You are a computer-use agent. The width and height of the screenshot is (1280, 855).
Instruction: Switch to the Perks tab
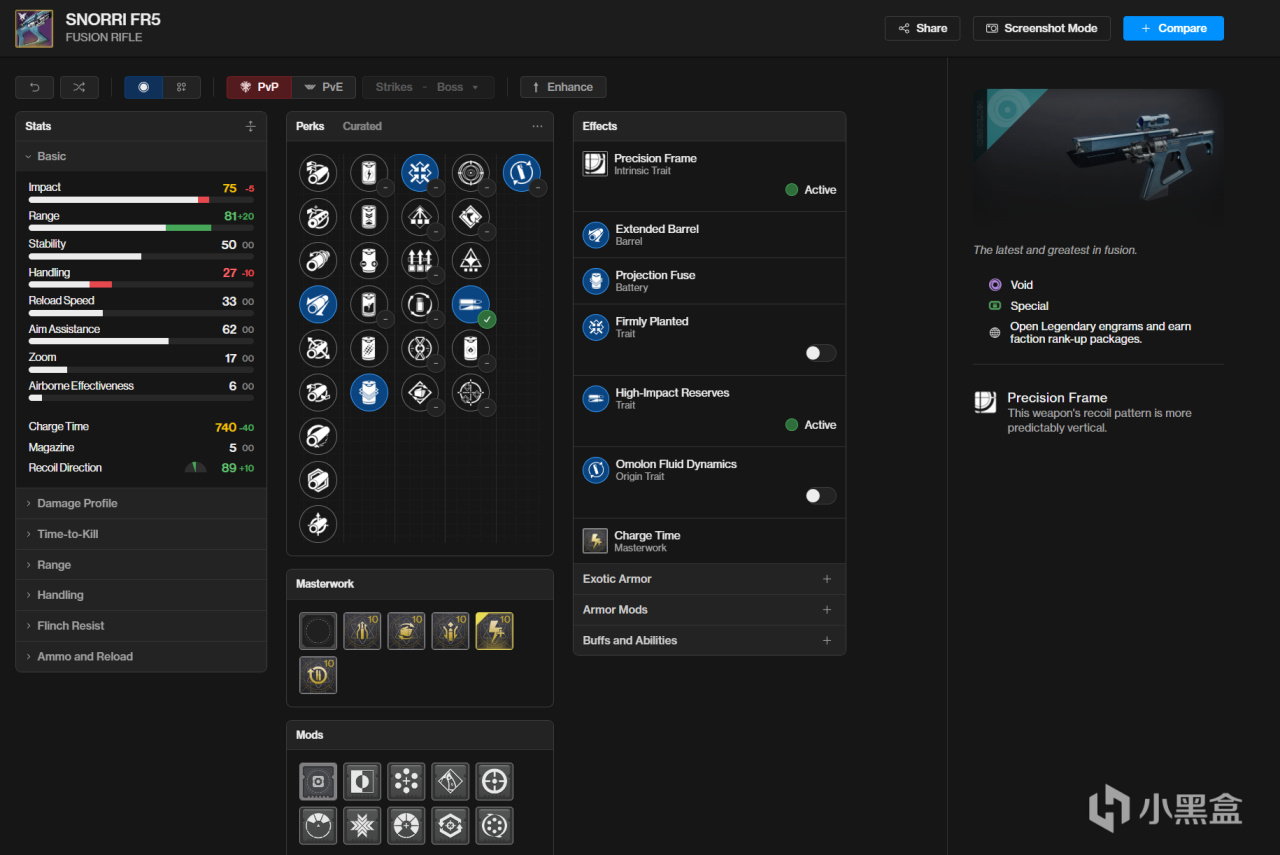310,126
